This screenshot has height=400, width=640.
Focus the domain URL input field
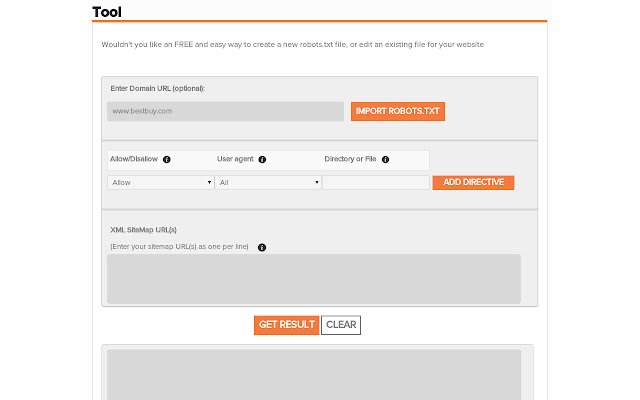click(225, 111)
